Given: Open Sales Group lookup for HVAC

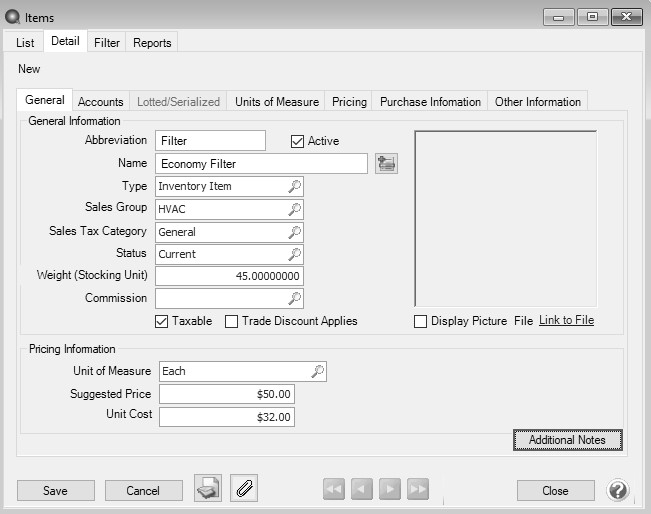Looking at the screenshot, I should point(294,209).
